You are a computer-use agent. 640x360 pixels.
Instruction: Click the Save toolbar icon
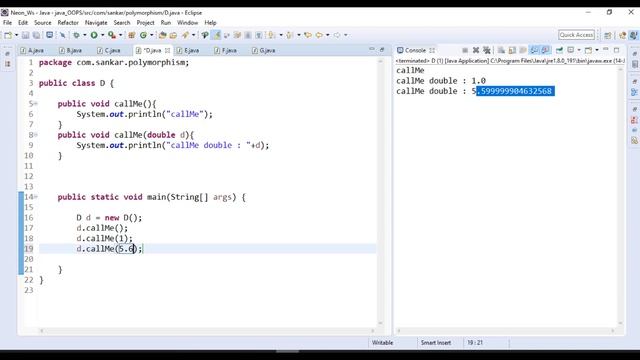(x=25, y=35)
